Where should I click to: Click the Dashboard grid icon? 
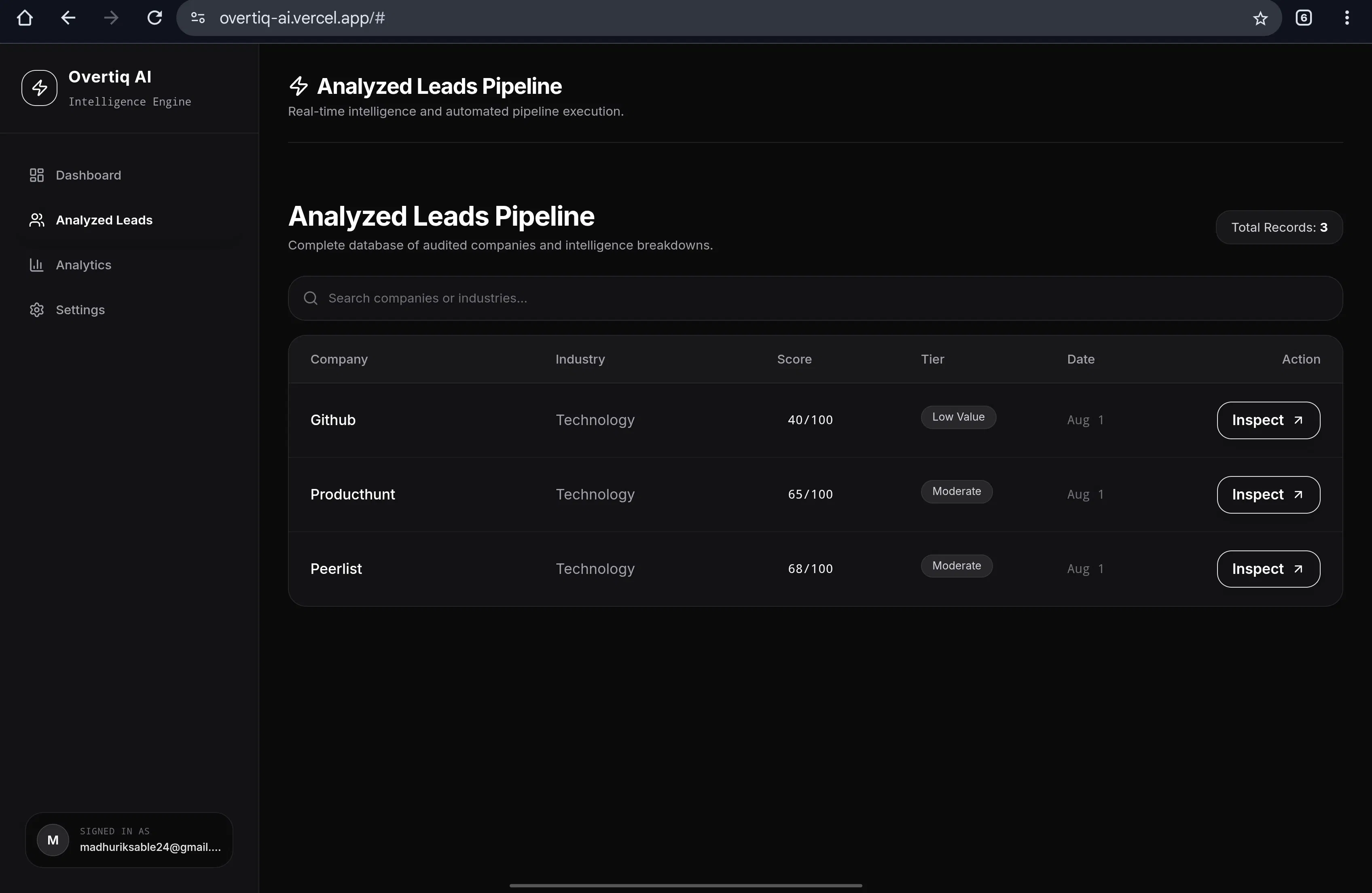pyautogui.click(x=37, y=175)
